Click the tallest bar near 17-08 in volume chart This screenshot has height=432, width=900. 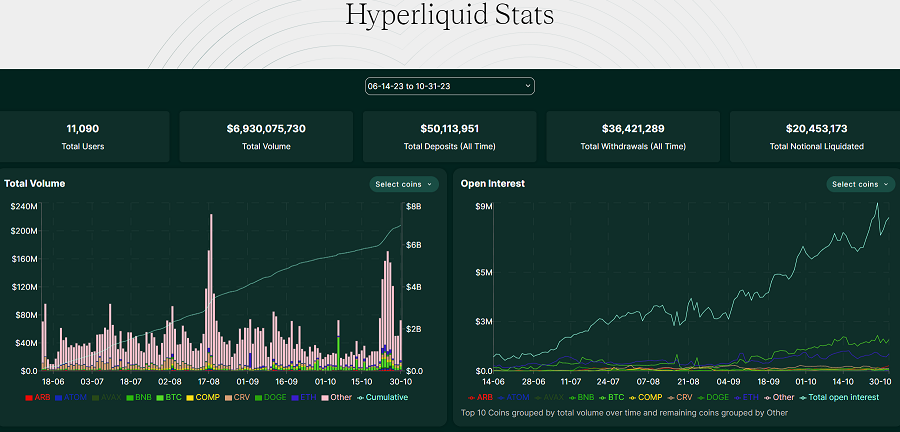[211, 292]
